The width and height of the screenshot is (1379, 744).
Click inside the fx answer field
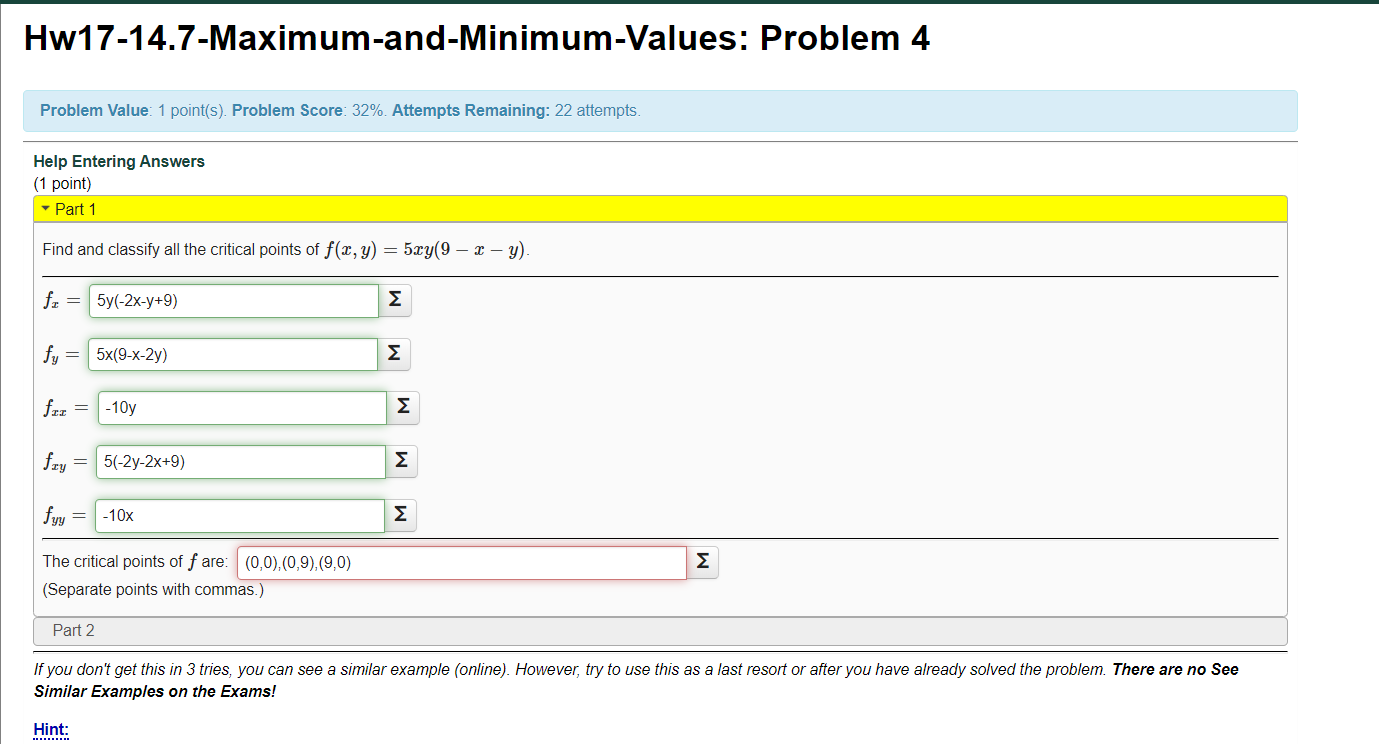(233, 299)
